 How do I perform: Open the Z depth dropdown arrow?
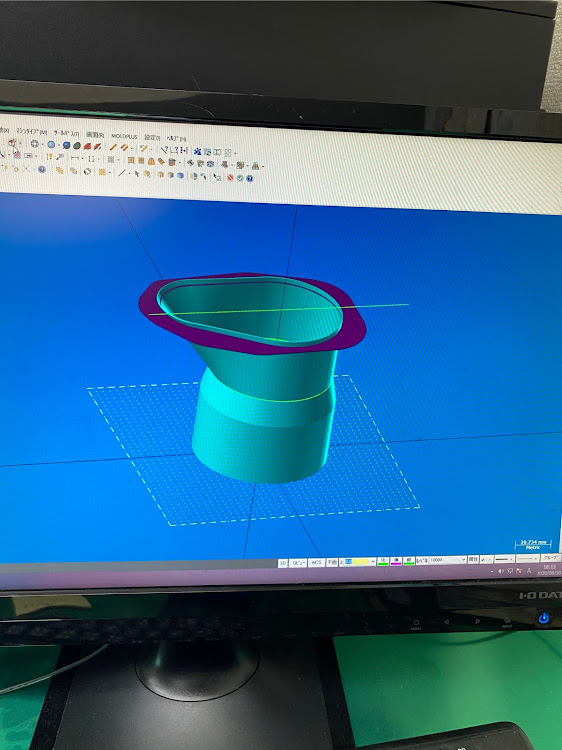tap(373, 562)
